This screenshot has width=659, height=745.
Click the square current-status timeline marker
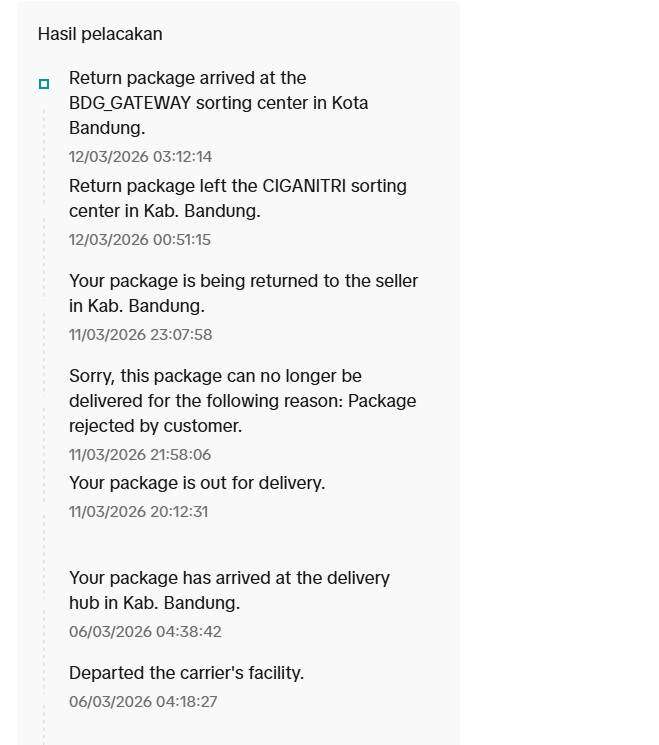click(x=44, y=84)
